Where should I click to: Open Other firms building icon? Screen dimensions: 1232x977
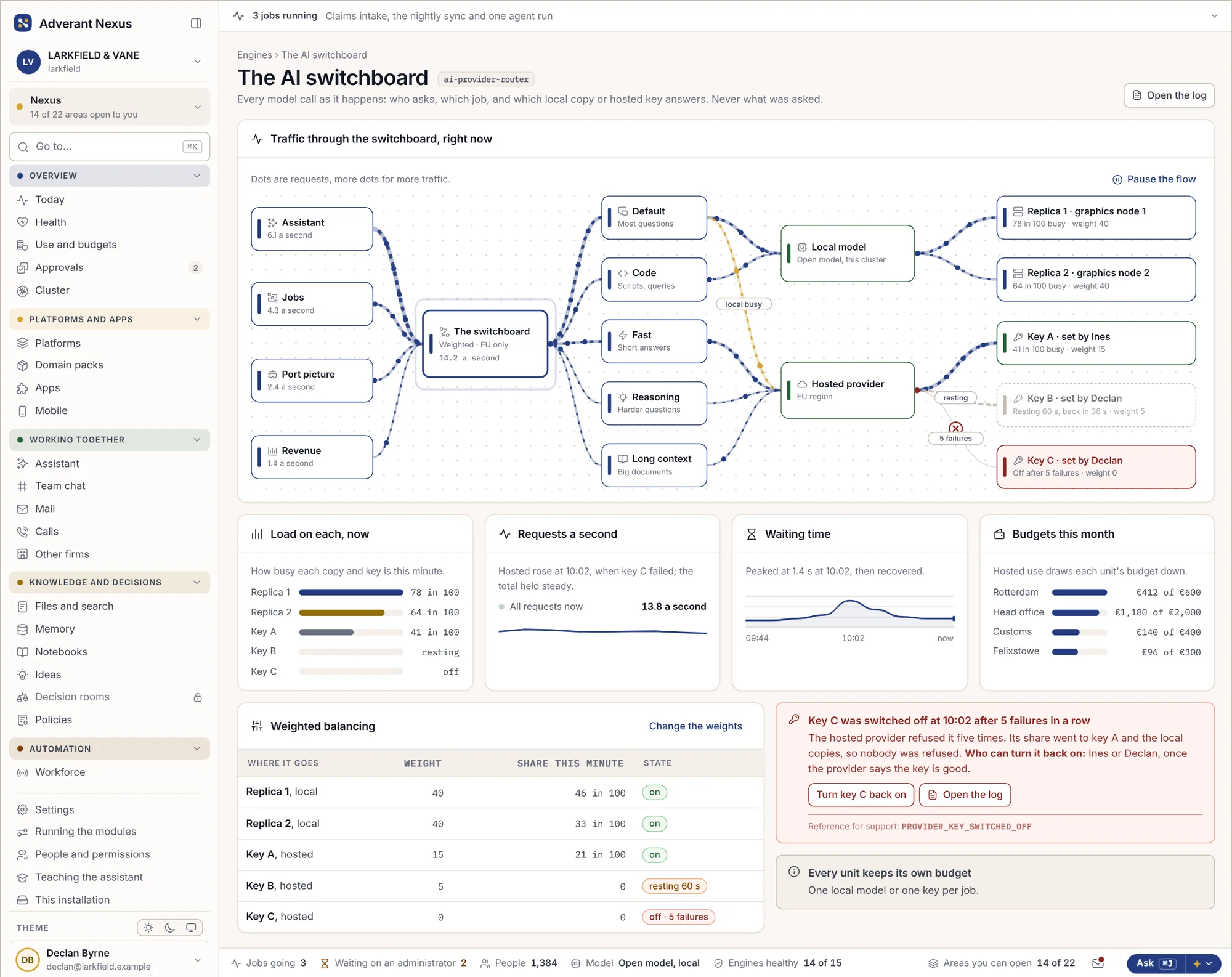point(23,554)
